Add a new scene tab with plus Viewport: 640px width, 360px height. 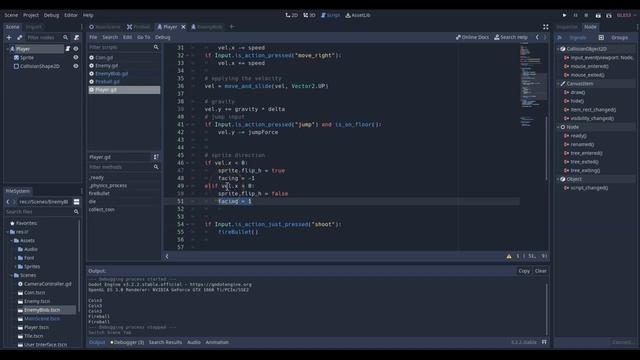pos(232,27)
